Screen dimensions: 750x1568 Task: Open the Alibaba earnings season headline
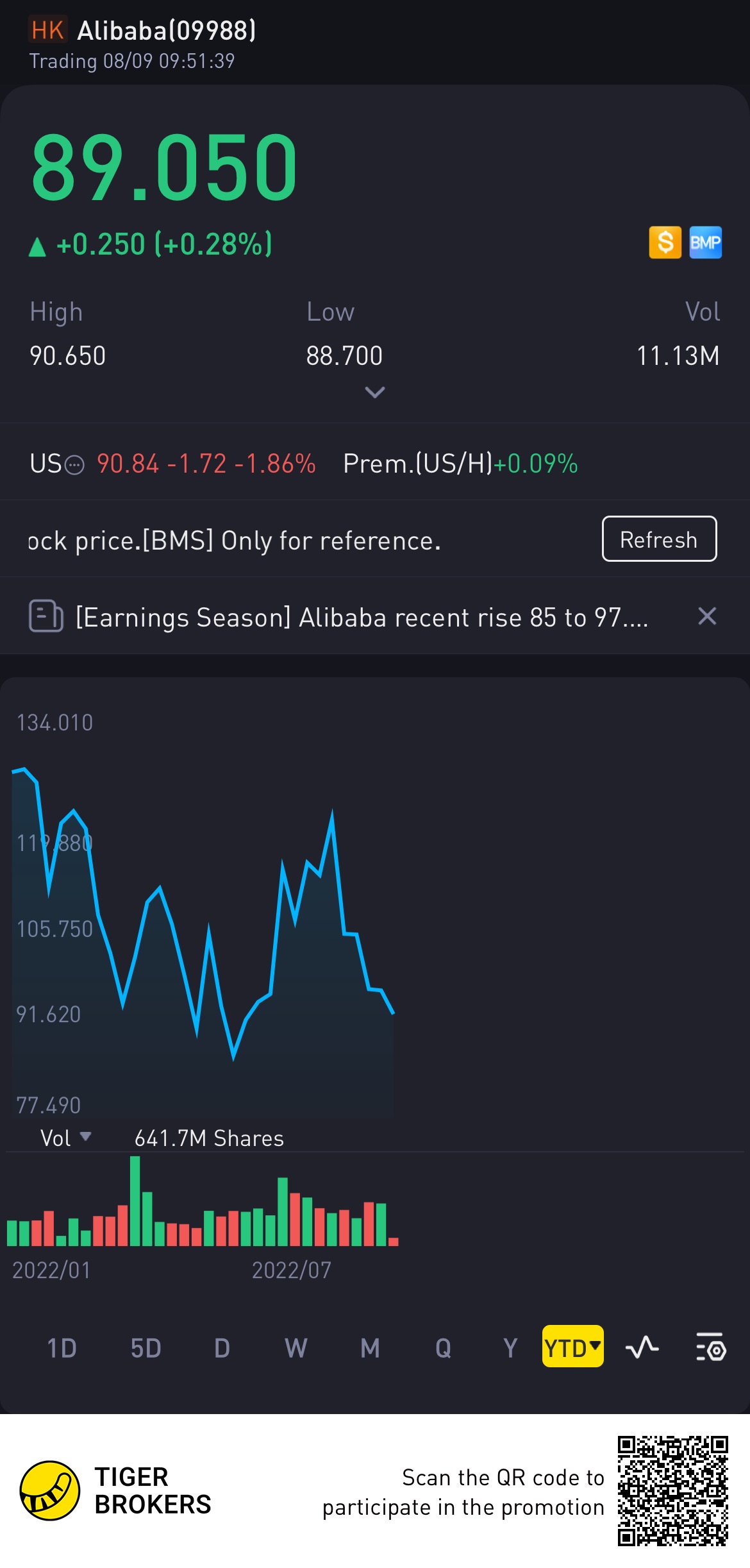pos(362,618)
